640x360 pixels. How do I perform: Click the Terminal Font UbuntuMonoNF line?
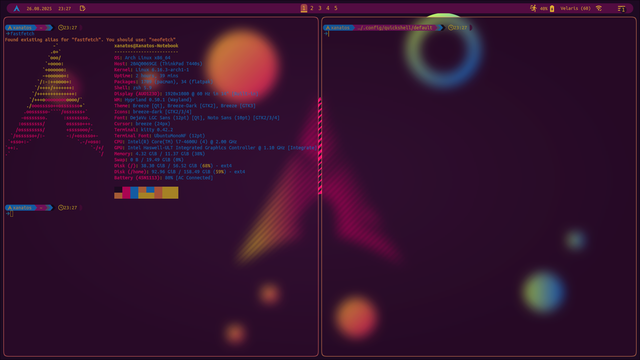point(160,136)
